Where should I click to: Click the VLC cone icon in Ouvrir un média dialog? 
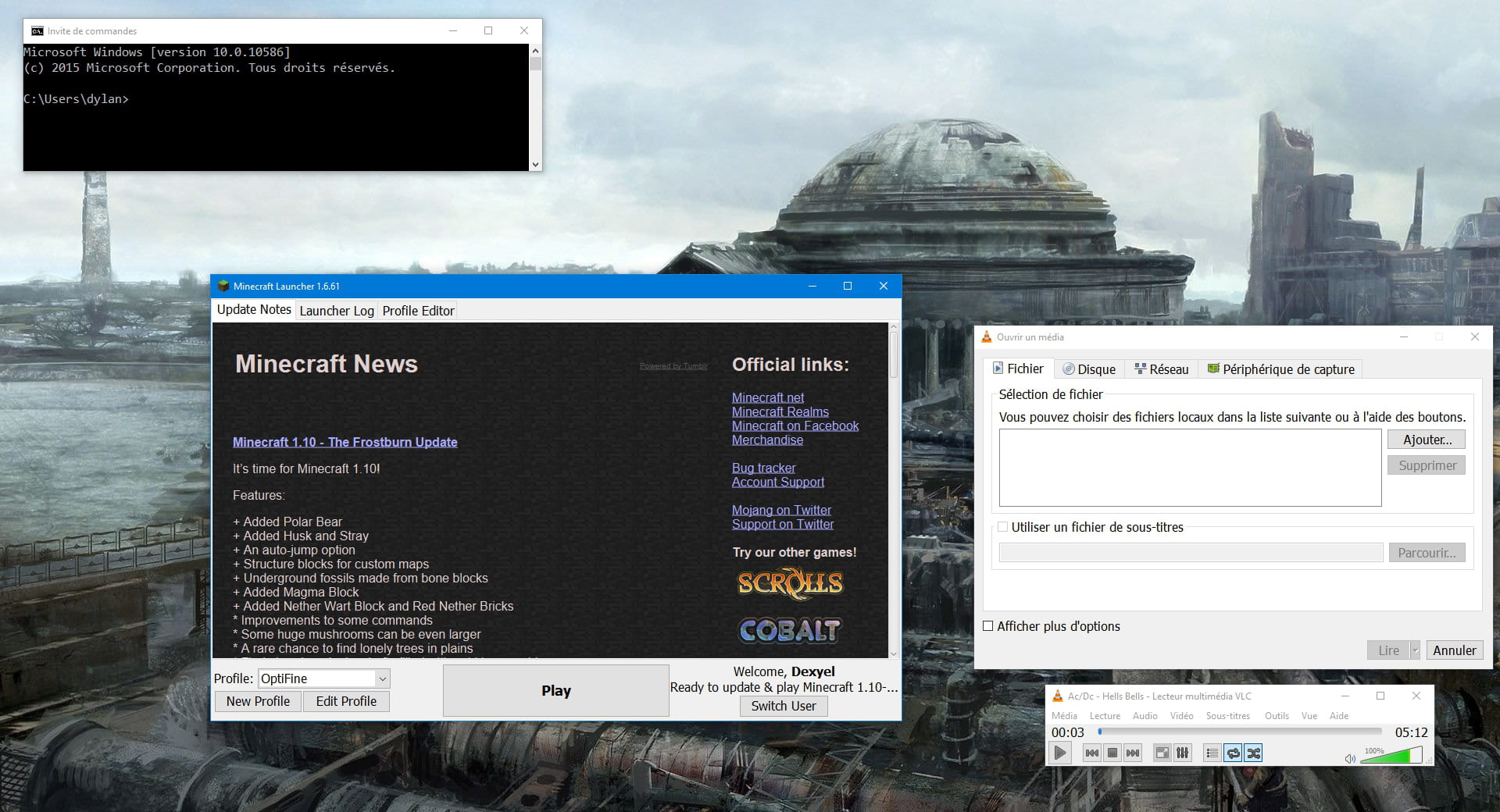[x=987, y=337]
